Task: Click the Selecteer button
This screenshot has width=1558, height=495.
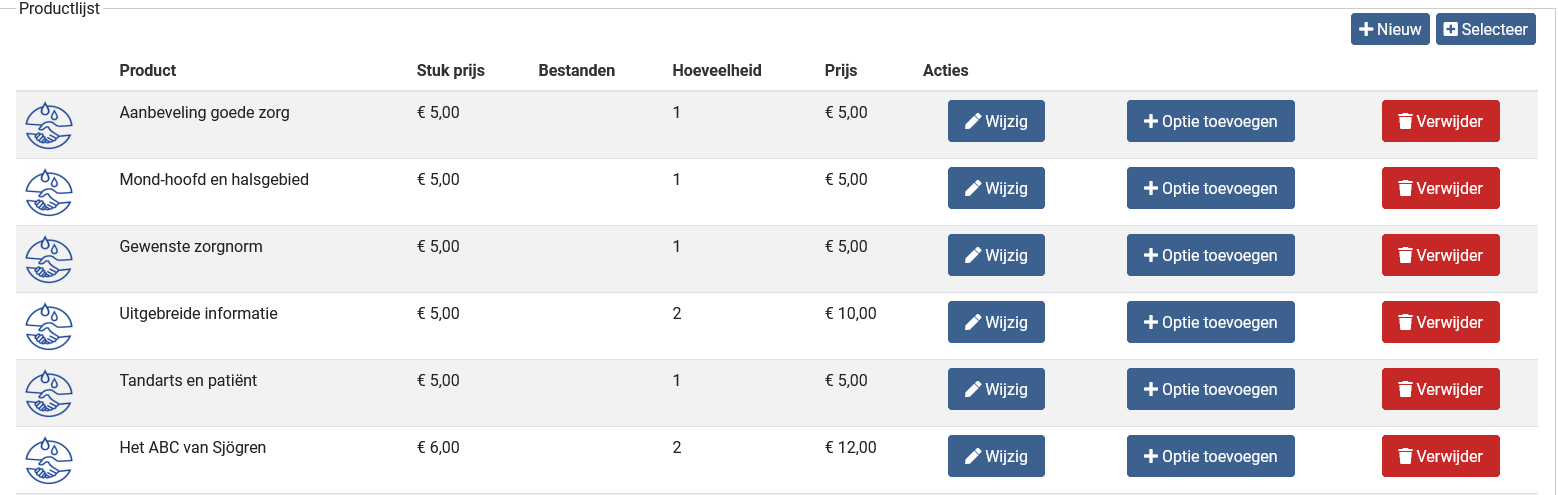Action: pos(1485,30)
